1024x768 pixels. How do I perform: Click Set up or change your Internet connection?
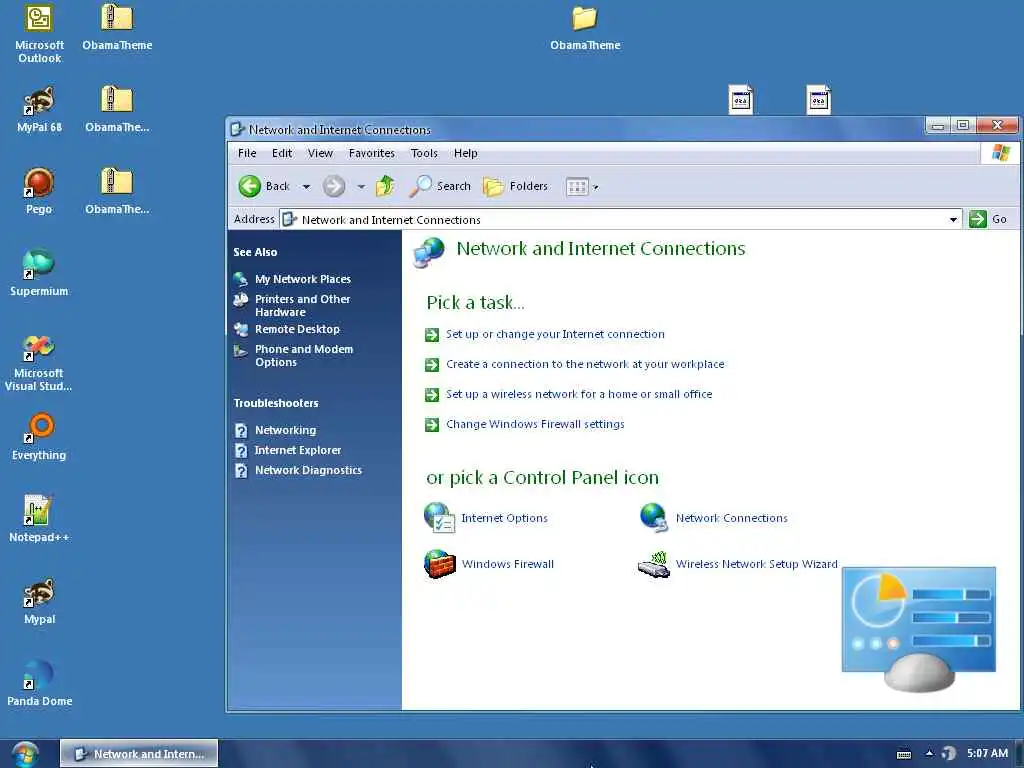tap(555, 334)
